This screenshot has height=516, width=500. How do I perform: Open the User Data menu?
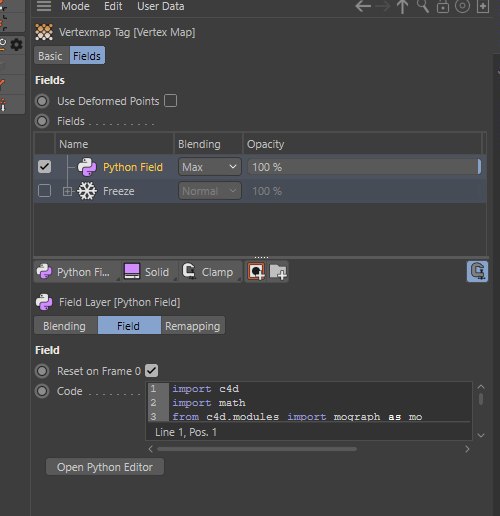(161, 6)
